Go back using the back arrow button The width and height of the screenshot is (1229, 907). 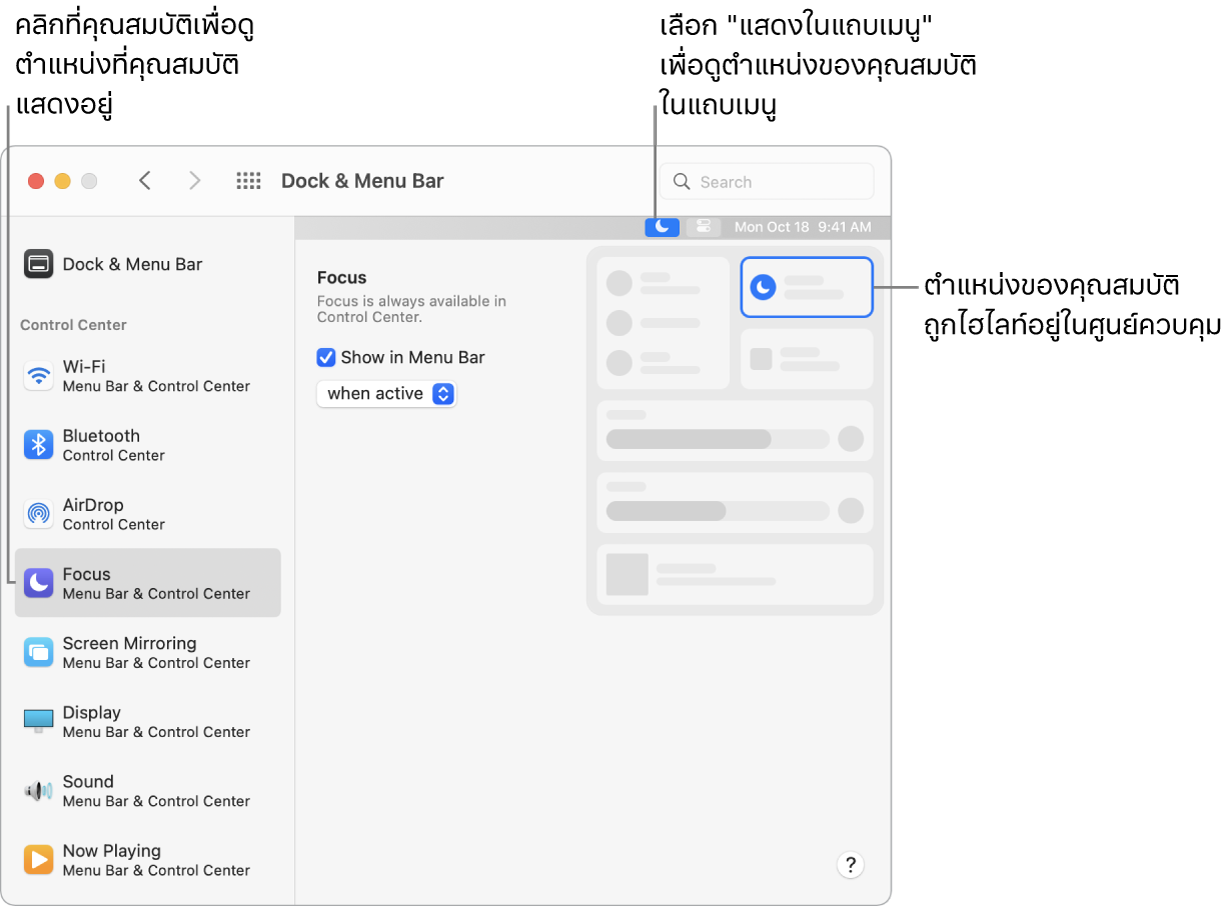coord(145,181)
